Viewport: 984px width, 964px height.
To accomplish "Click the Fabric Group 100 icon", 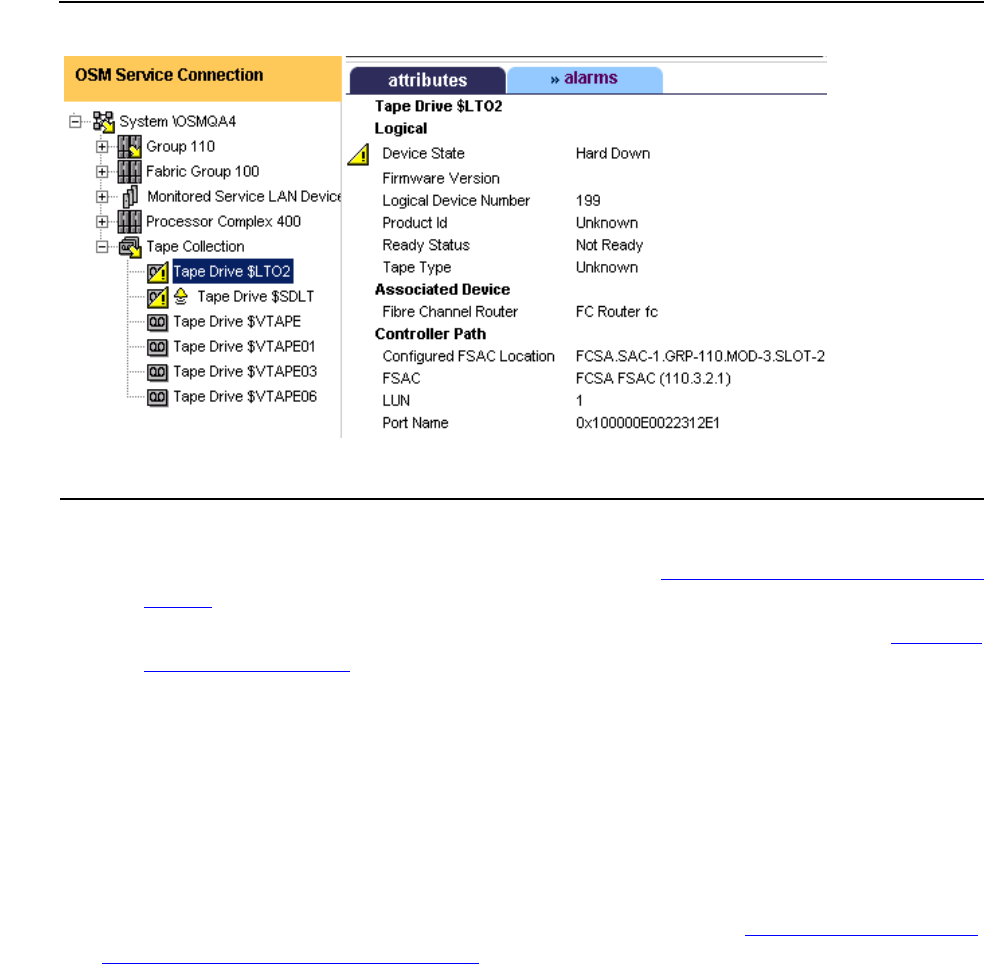I will pos(130,171).
